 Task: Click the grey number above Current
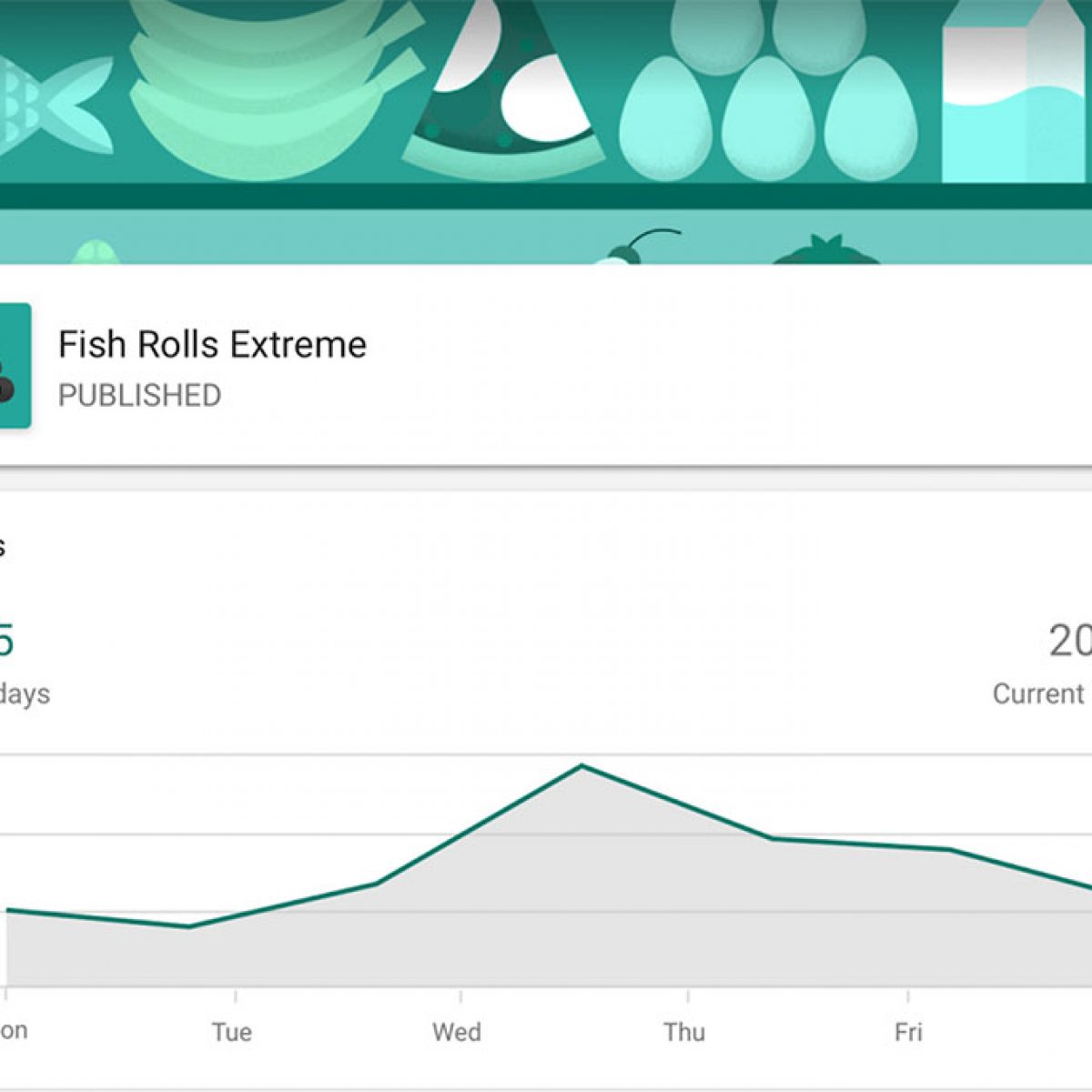coord(1070,641)
